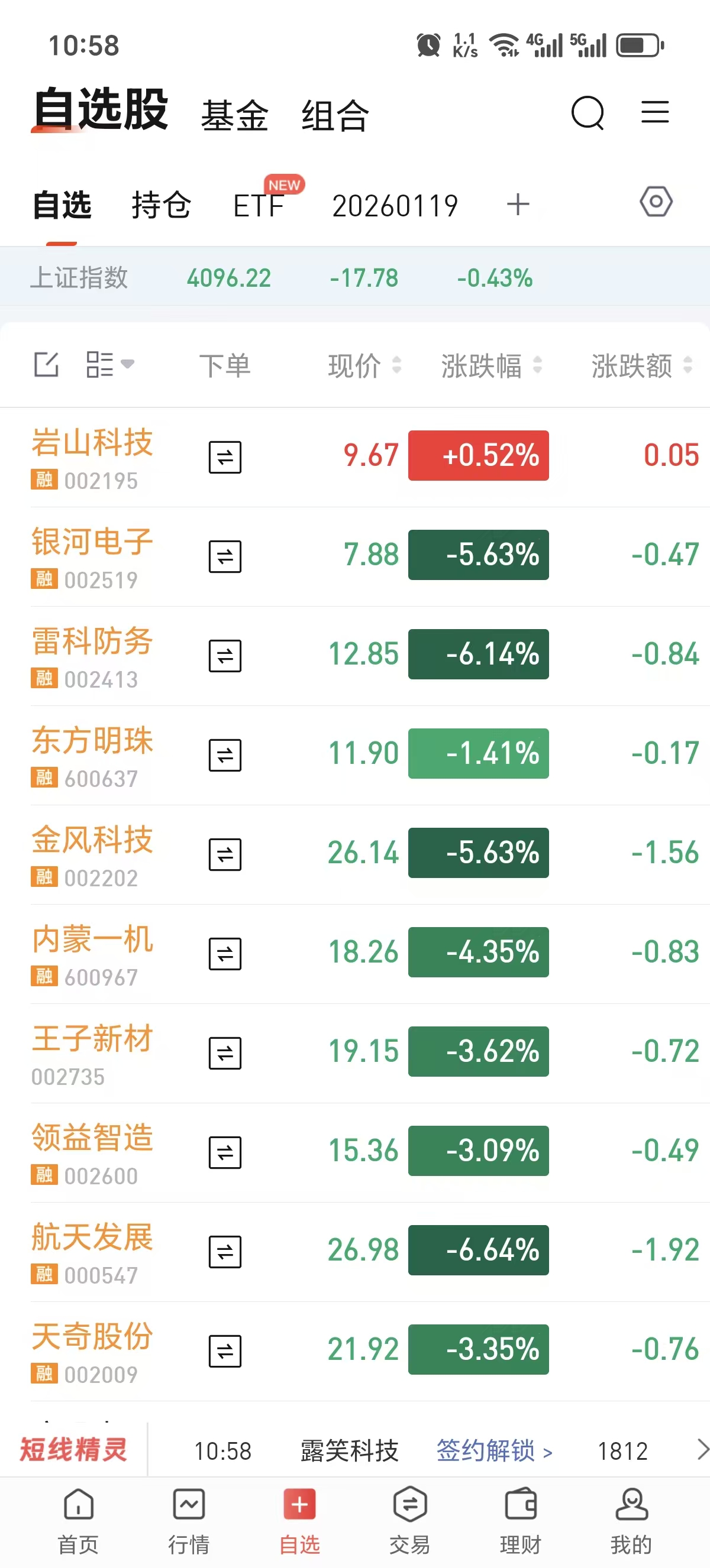Open watchlist settings hexagon icon
Viewport: 710px width, 1568px height.
pos(656,202)
